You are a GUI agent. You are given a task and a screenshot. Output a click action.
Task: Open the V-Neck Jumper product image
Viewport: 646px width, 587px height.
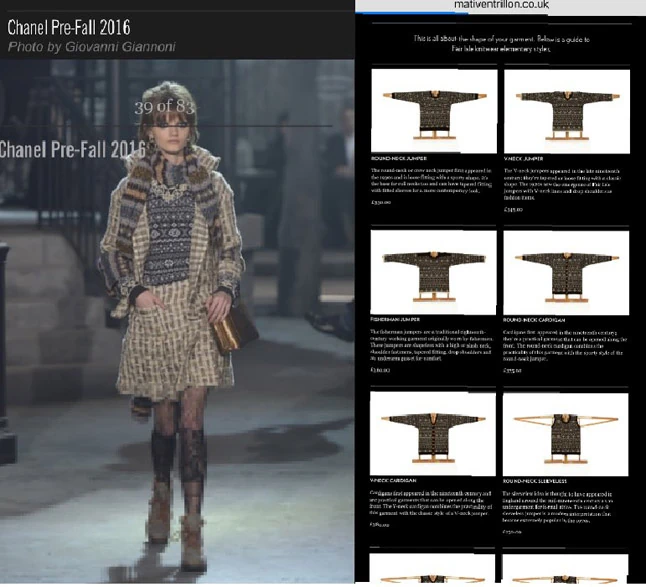click(x=566, y=109)
